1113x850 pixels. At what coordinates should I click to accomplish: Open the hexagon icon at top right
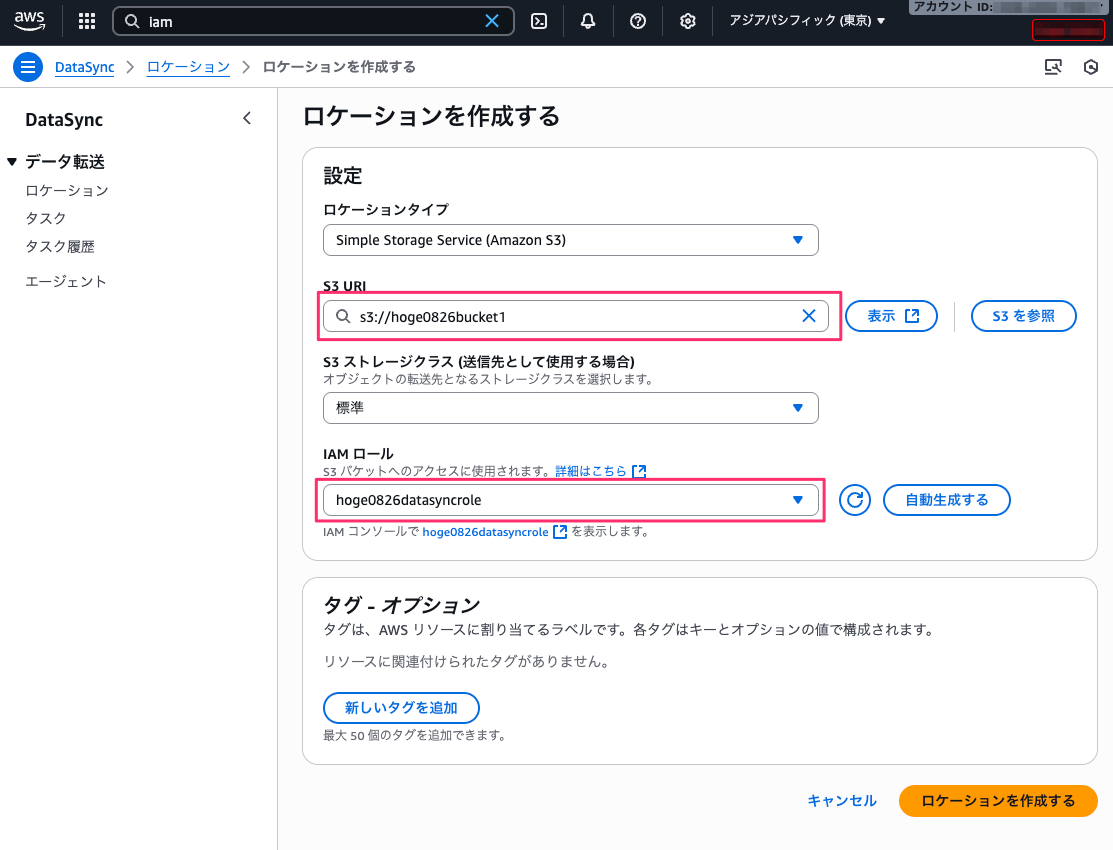[1090, 67]
